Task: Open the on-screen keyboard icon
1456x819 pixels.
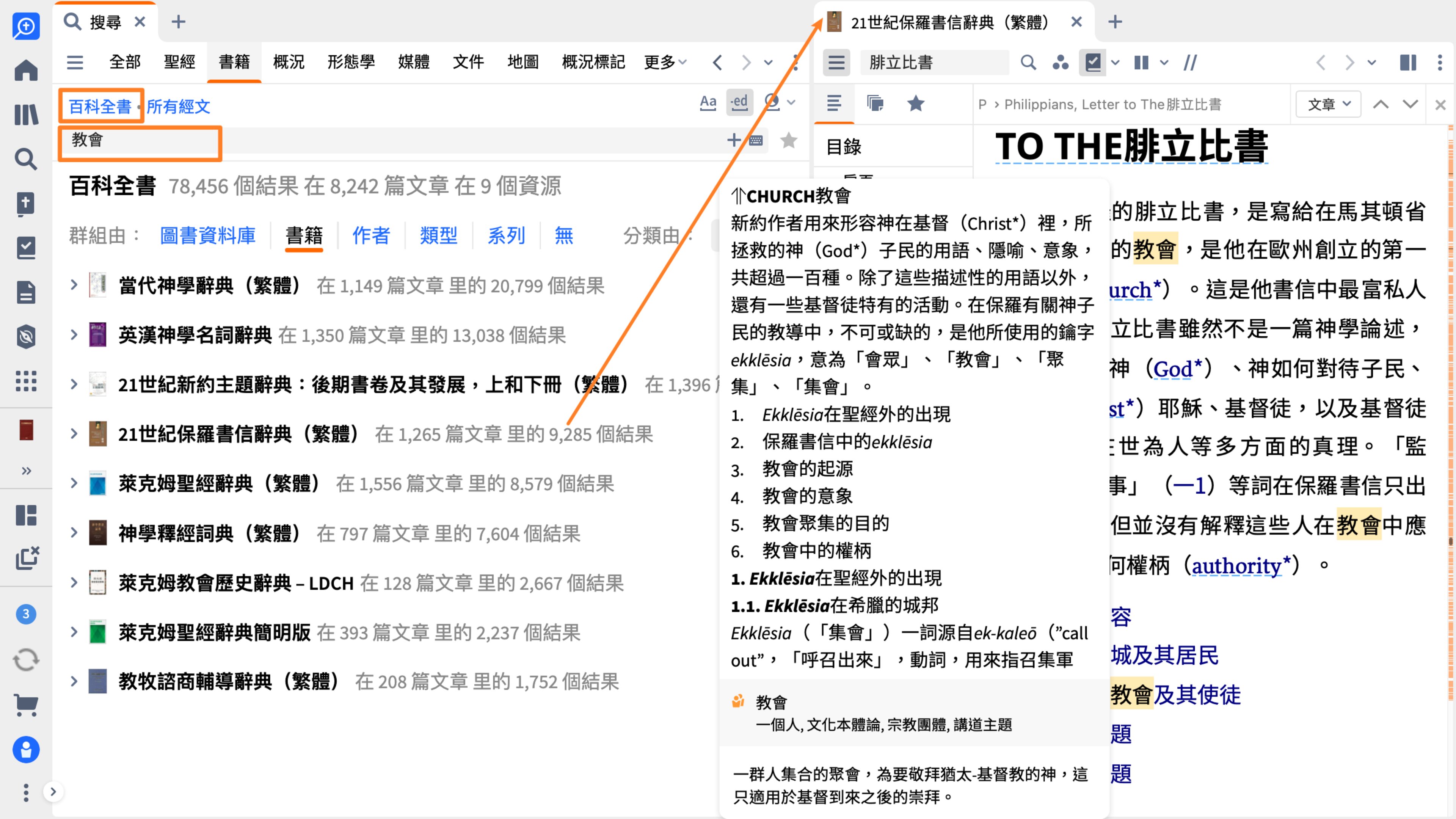Action: [756, 140]
